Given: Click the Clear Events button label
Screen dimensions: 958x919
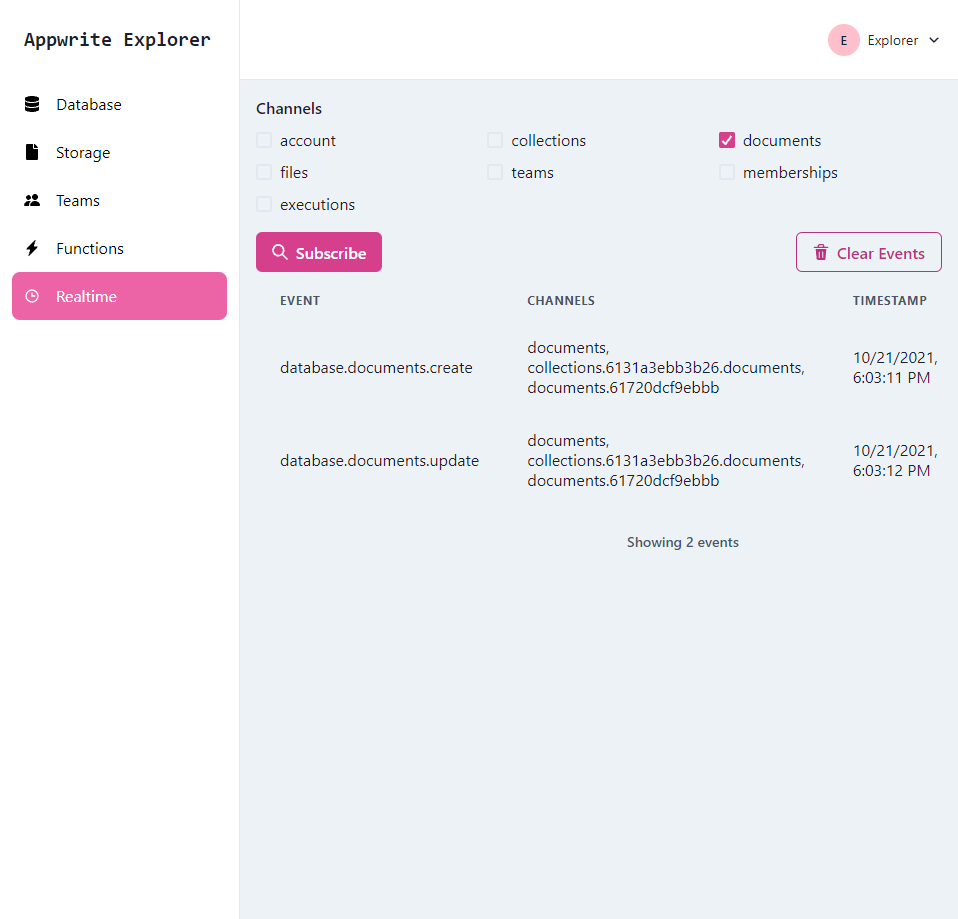Looking at the screenshot, I should (x=880, y=253).
